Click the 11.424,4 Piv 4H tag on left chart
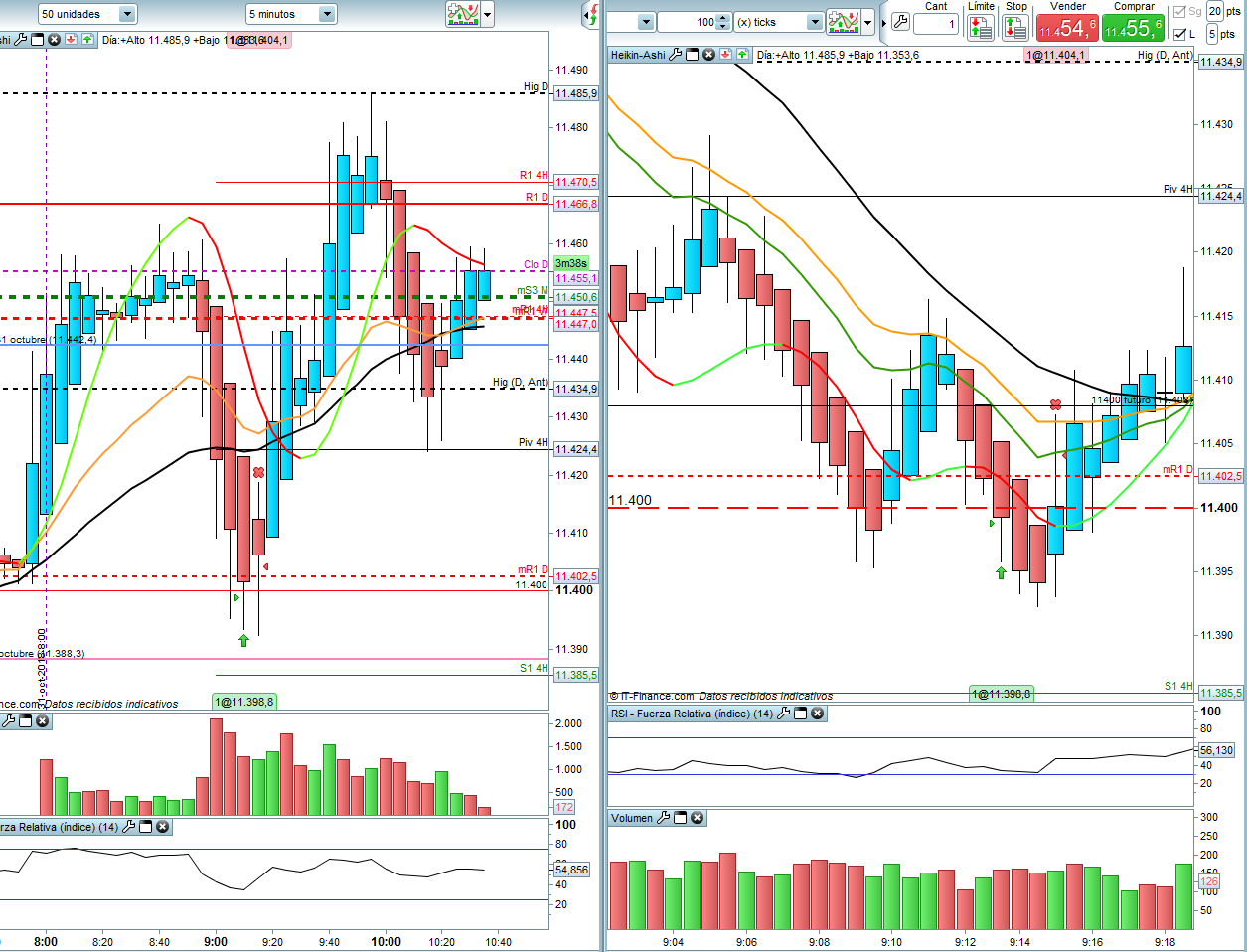The width and height of the screenshot is (1247, 952). pyautogui.click(x=576, y=449)
